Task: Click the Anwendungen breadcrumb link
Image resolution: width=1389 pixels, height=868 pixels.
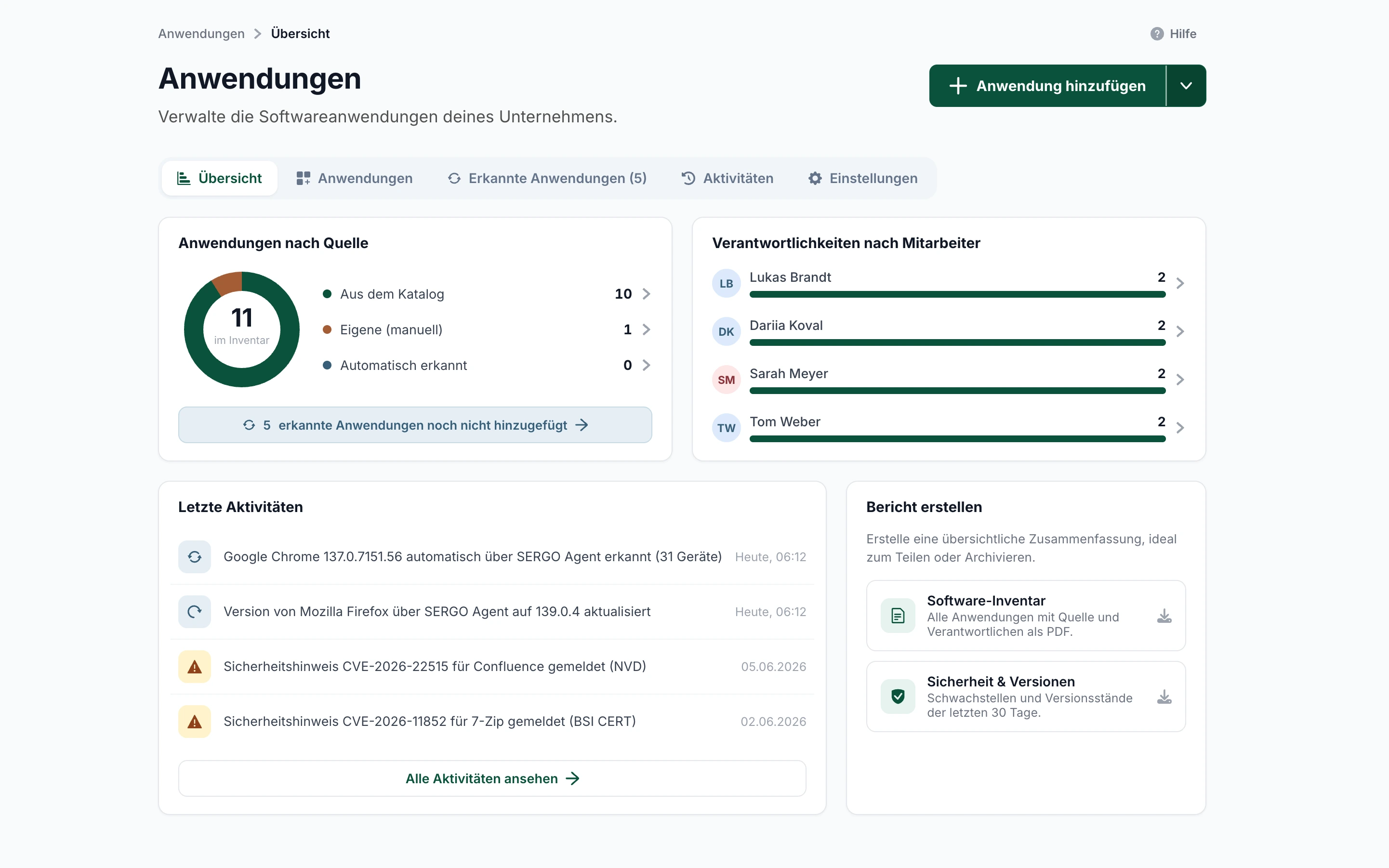Action: tap(201, 34)
